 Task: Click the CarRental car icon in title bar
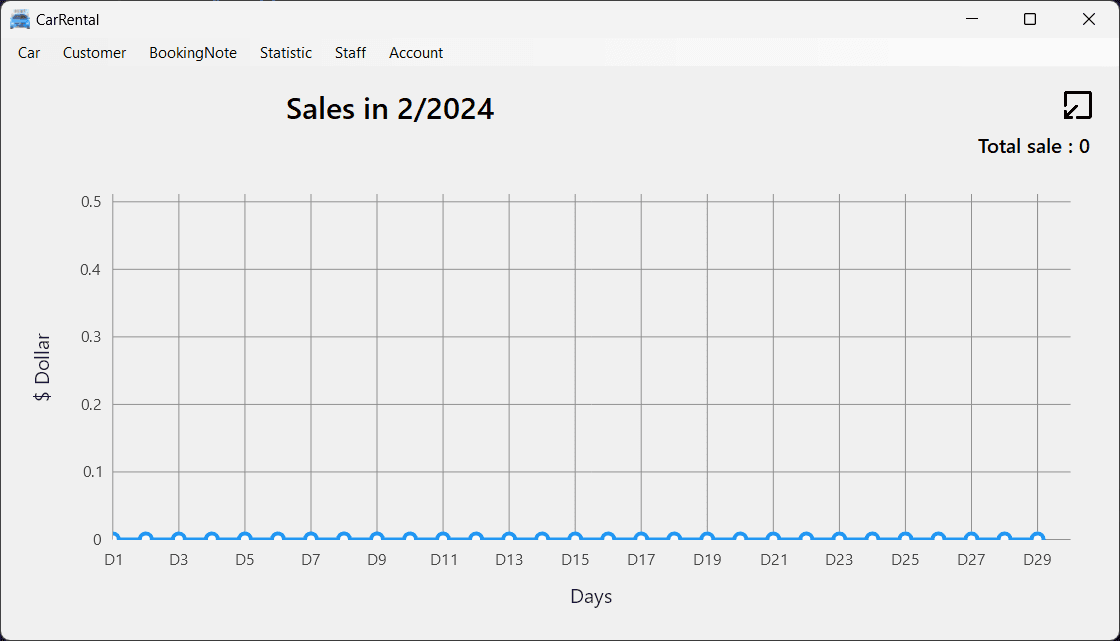(x=19, y=19)
